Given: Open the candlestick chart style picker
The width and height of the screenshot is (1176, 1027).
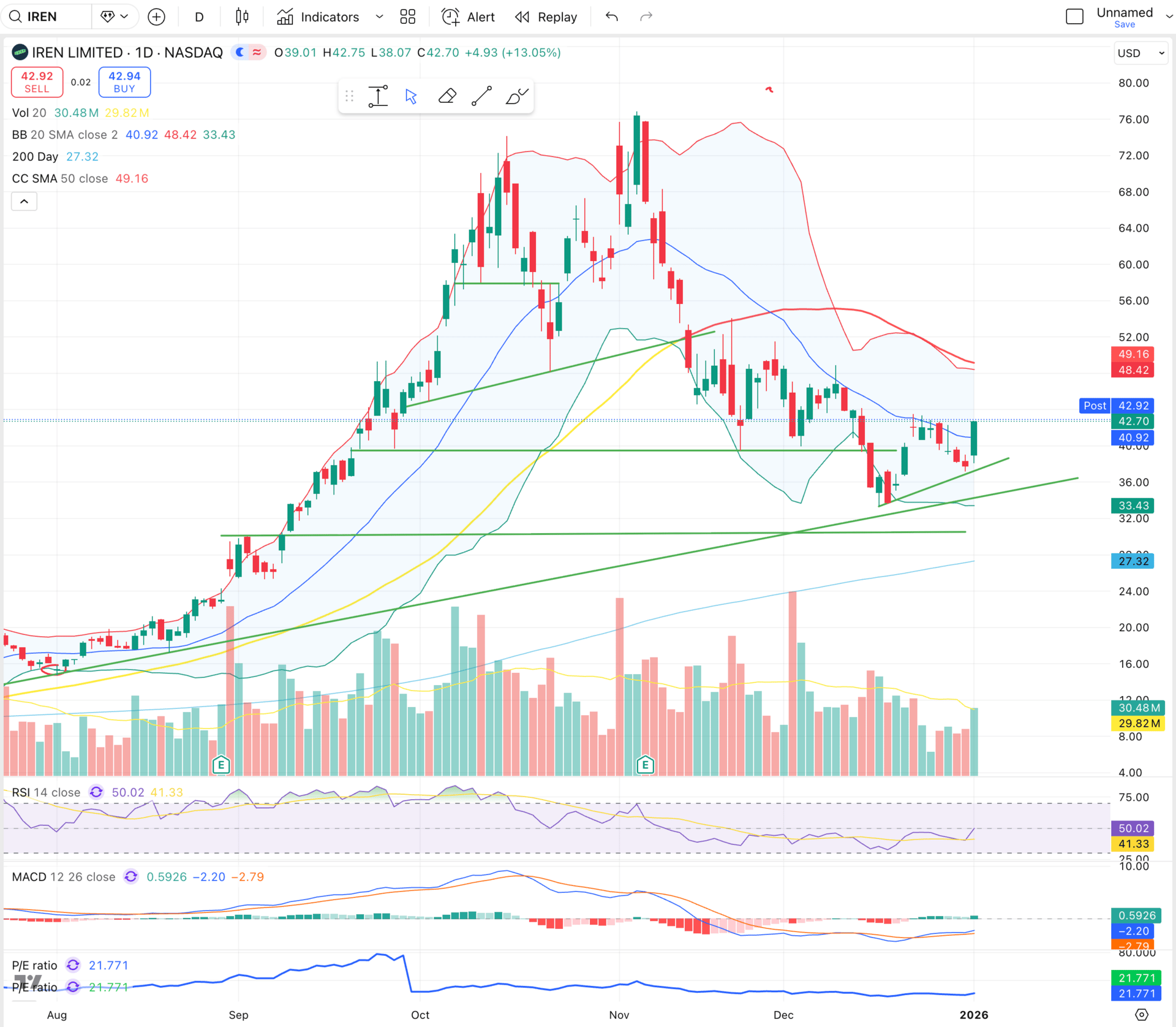Looking at the screenshot, I should (x=243, y=17).
